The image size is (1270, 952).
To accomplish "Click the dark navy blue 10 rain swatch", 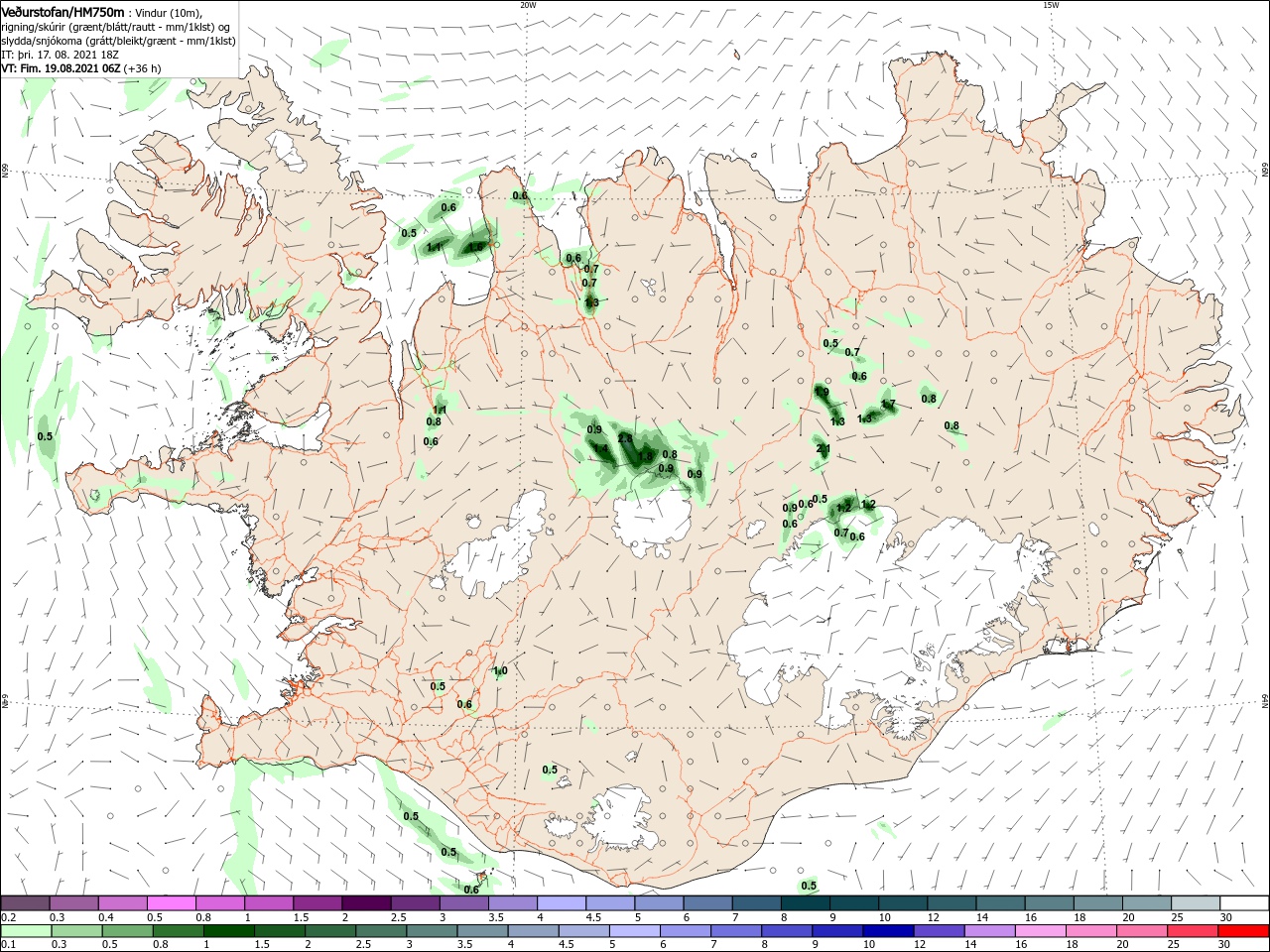I will tap(888, 931).
